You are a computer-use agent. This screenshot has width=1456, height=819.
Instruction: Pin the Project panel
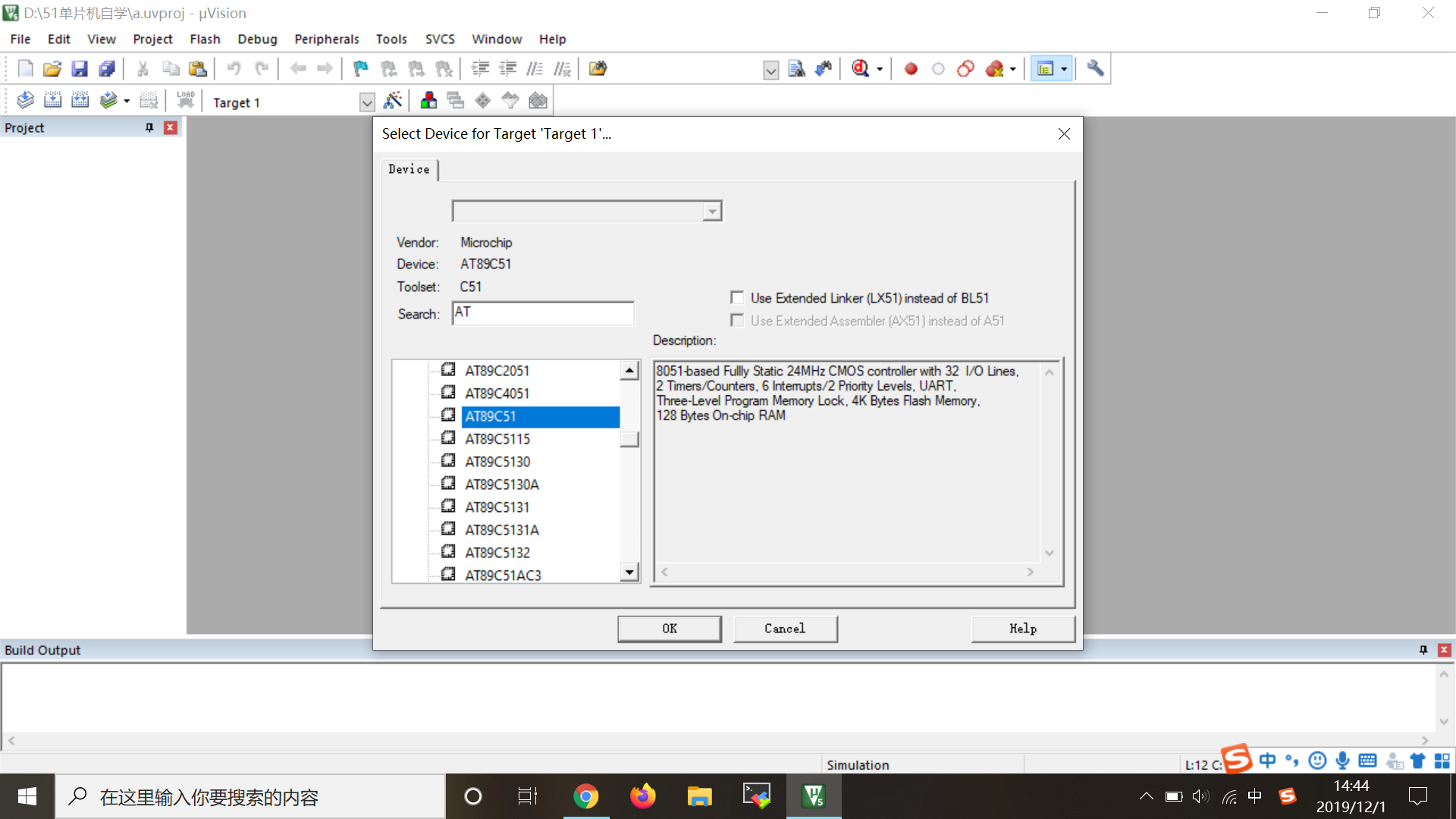pyautogui.click(x=149, y=127)
